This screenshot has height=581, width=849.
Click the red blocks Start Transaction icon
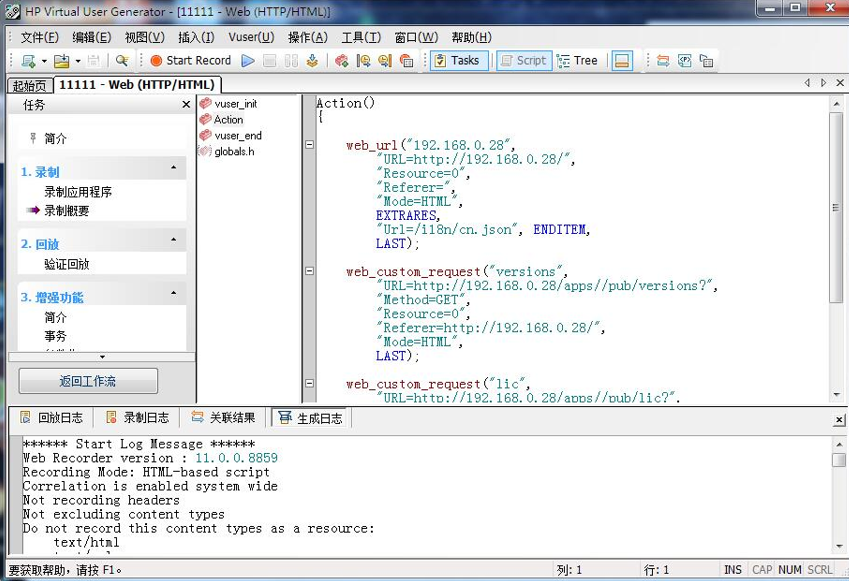[342, 61]
